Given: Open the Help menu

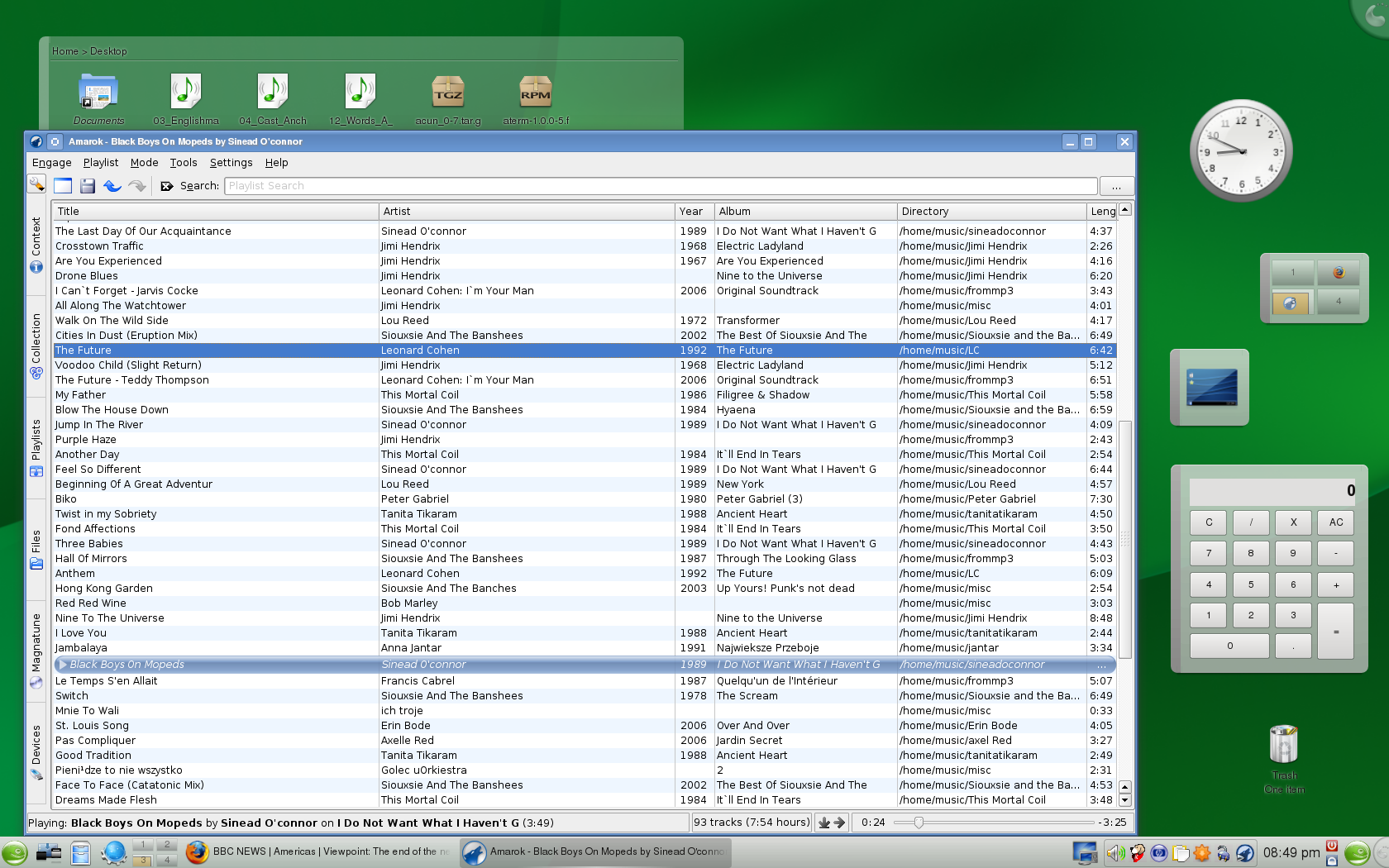Looking at the screenshot, I should [277, 163].
